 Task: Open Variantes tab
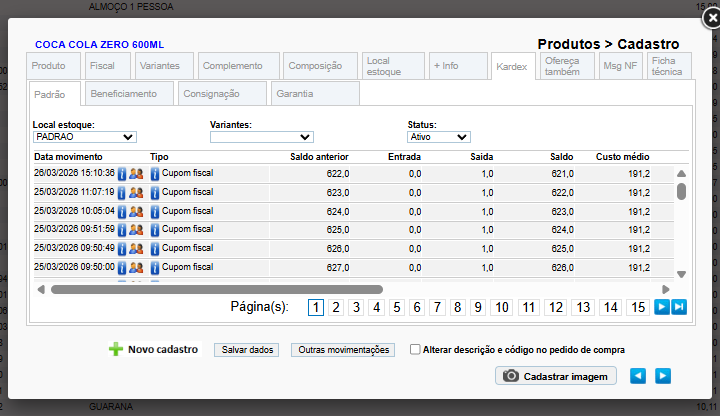point(164,66)
